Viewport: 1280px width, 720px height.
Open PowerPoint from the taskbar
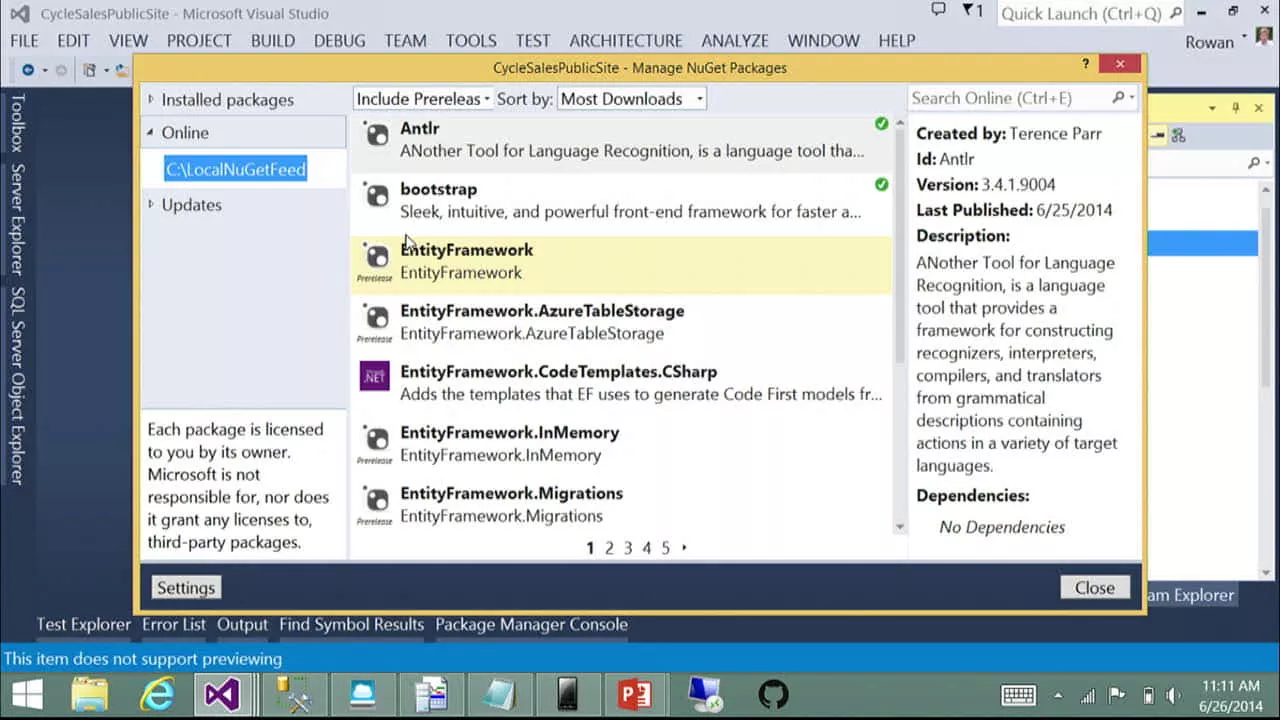pyautogui.click(x=635, y=694)
